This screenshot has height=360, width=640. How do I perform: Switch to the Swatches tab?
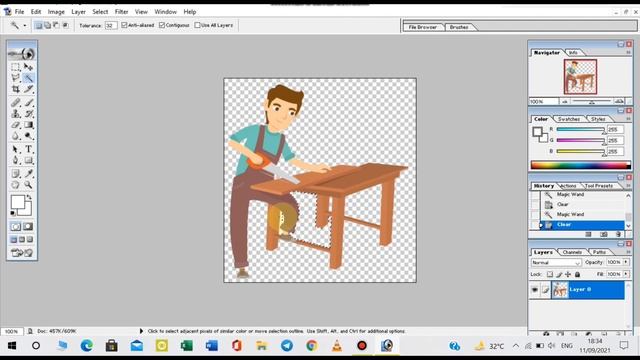[x=569, y=119]
